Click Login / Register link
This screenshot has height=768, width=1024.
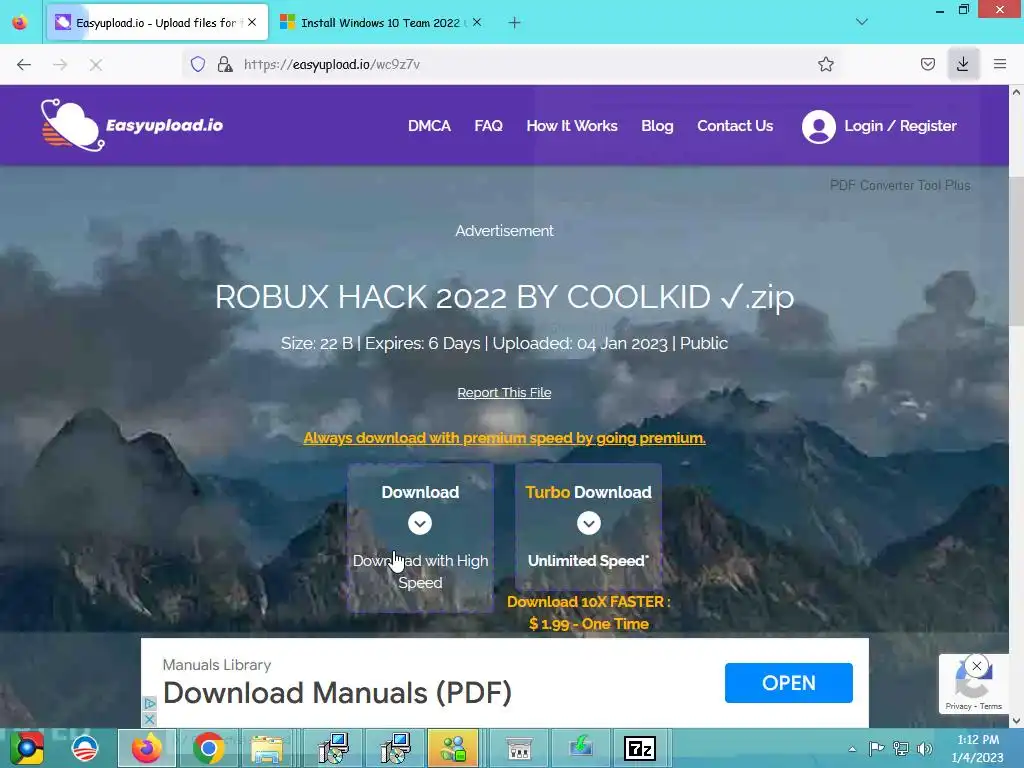pos(901,126)
